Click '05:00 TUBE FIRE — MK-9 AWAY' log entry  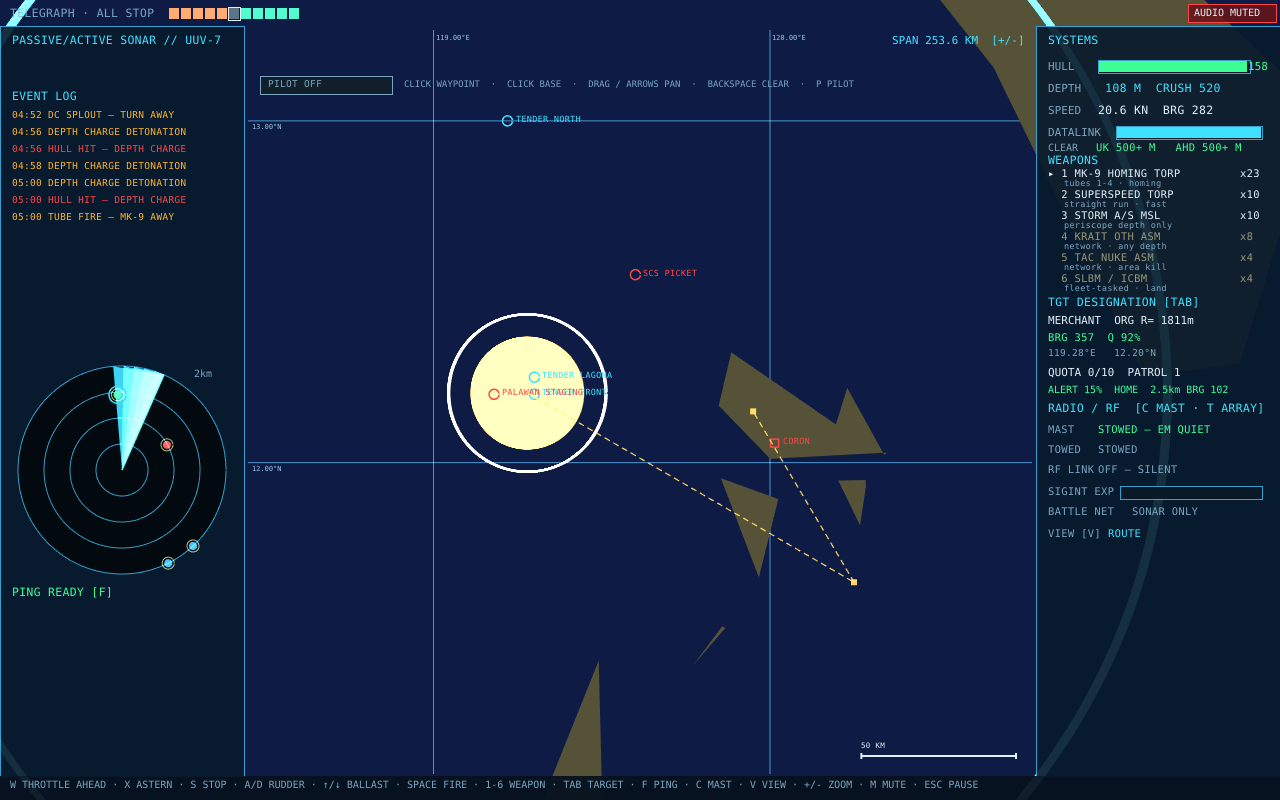pos(93,217)
